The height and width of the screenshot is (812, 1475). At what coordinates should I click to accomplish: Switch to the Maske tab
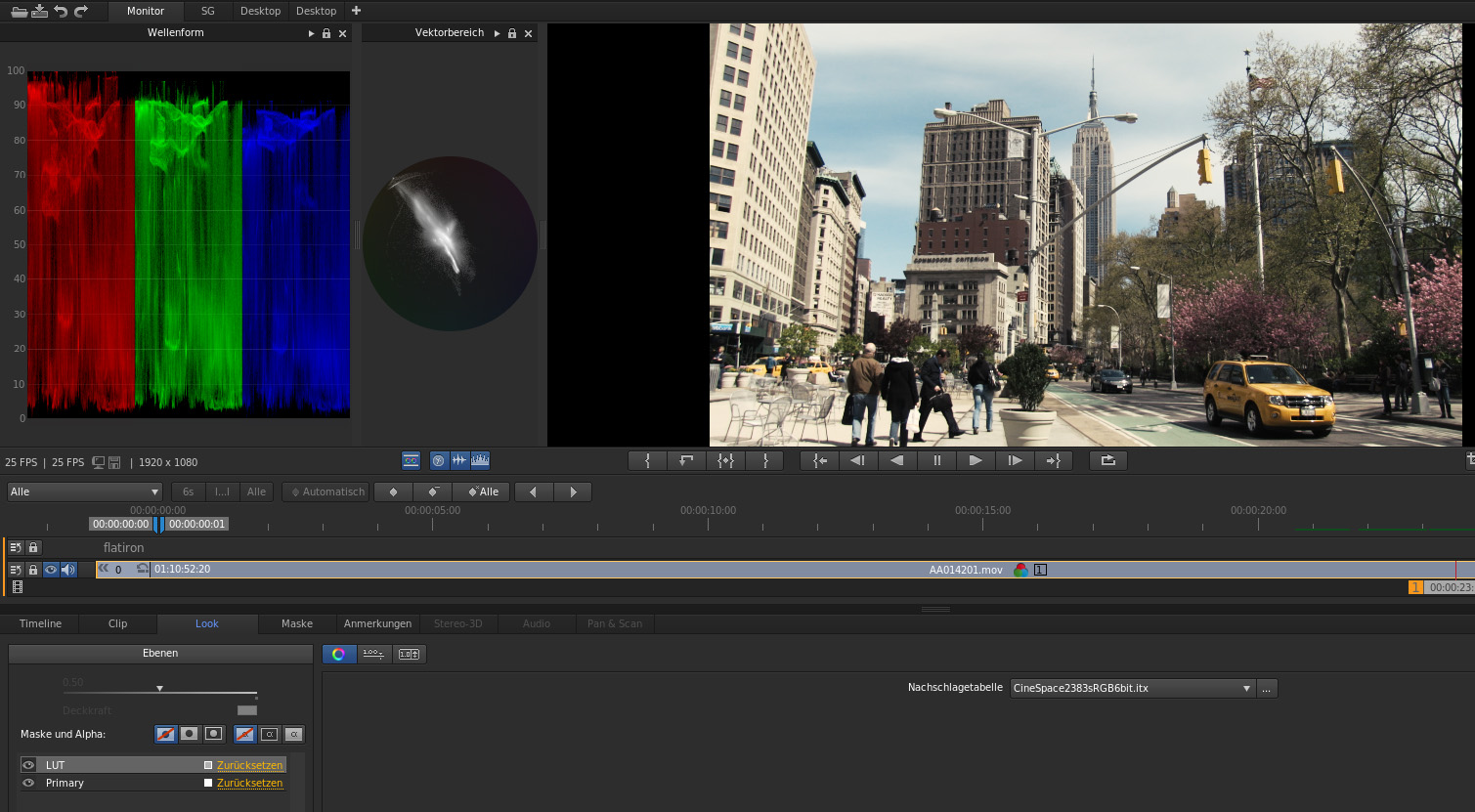[x=297, y=623]
